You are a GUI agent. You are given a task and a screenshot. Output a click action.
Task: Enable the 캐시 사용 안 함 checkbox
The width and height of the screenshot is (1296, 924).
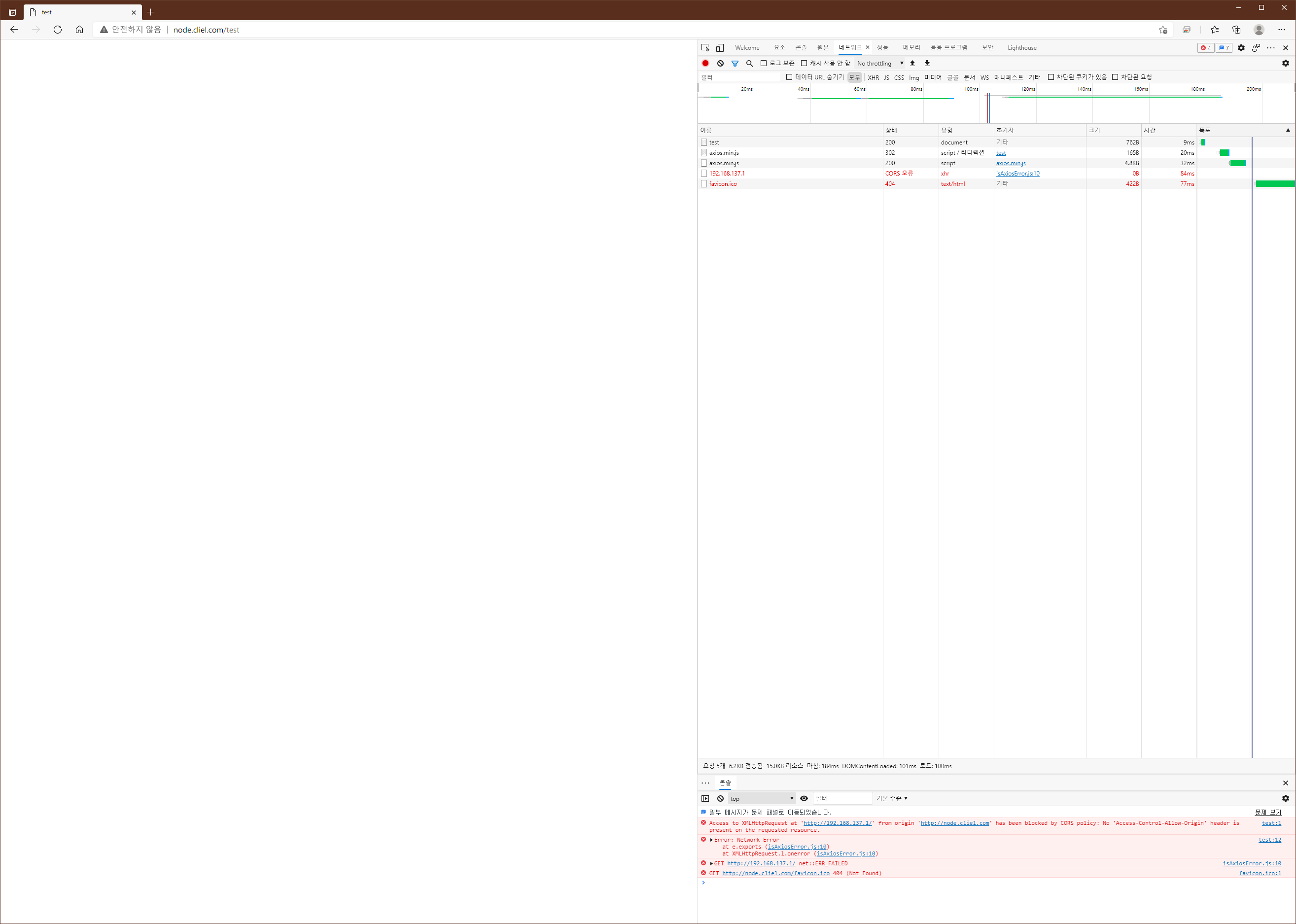(x=804, y=63)
